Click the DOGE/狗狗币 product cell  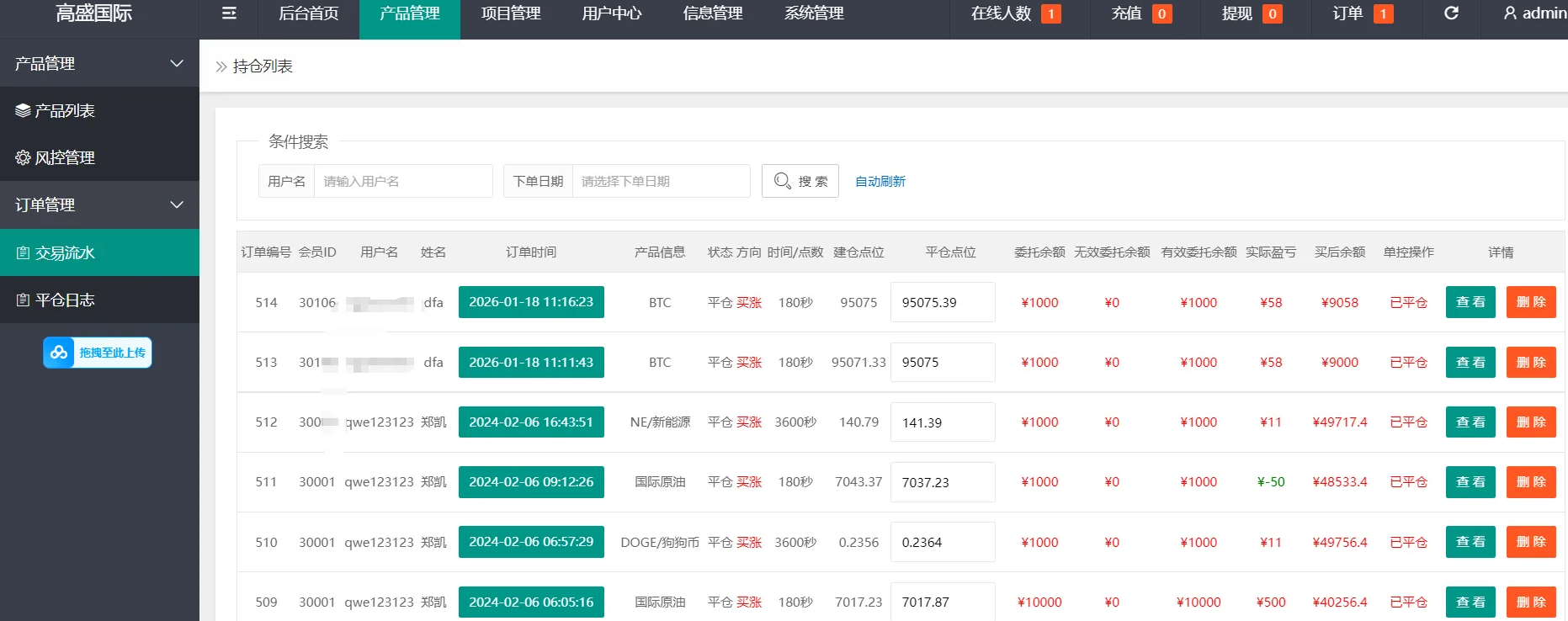(660, 542)
